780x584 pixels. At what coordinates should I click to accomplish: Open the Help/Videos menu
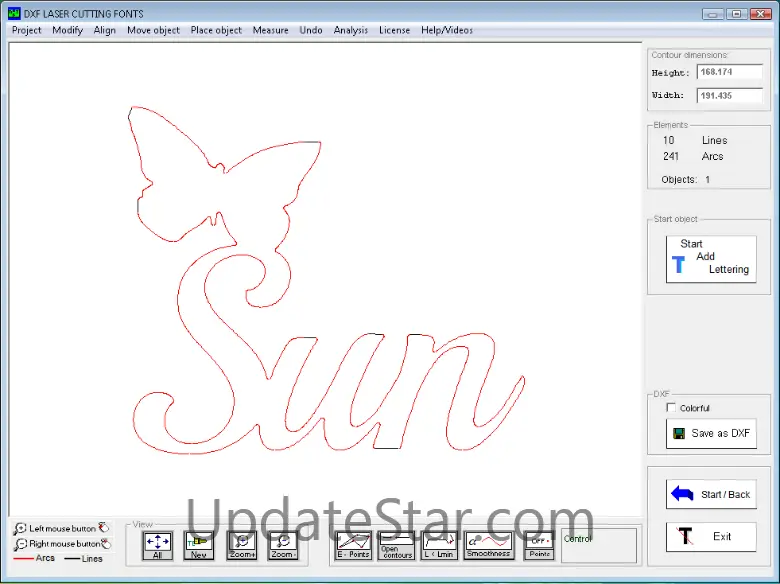tap(447, 30)
